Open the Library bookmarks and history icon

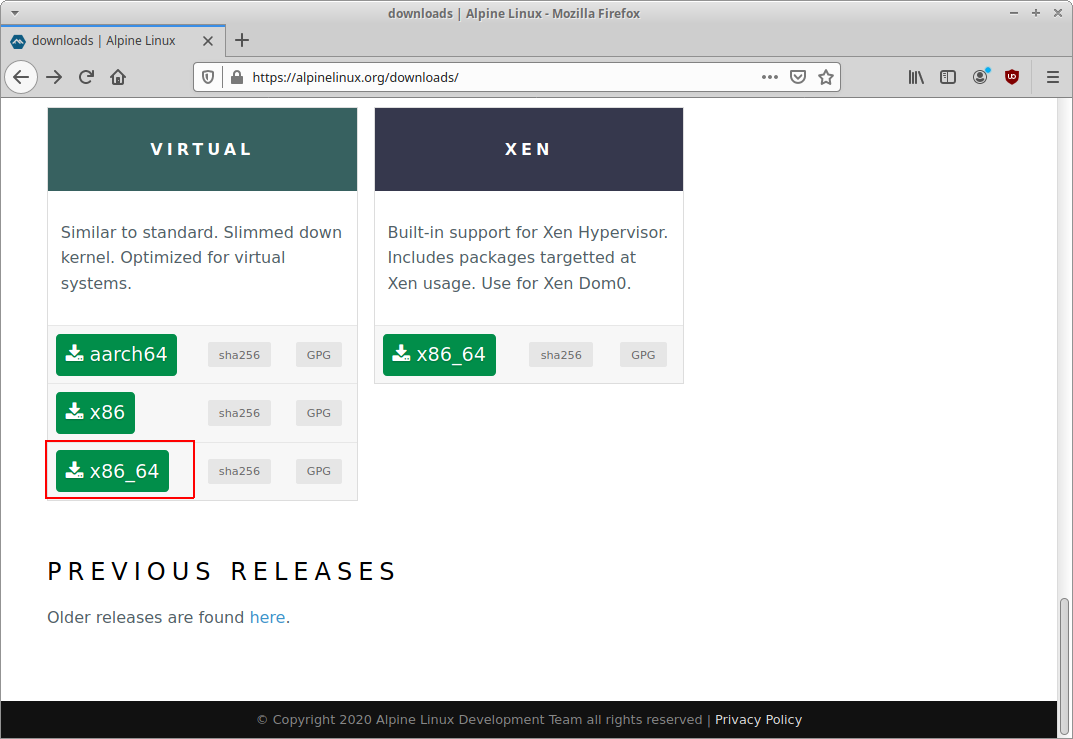(916, 77)
